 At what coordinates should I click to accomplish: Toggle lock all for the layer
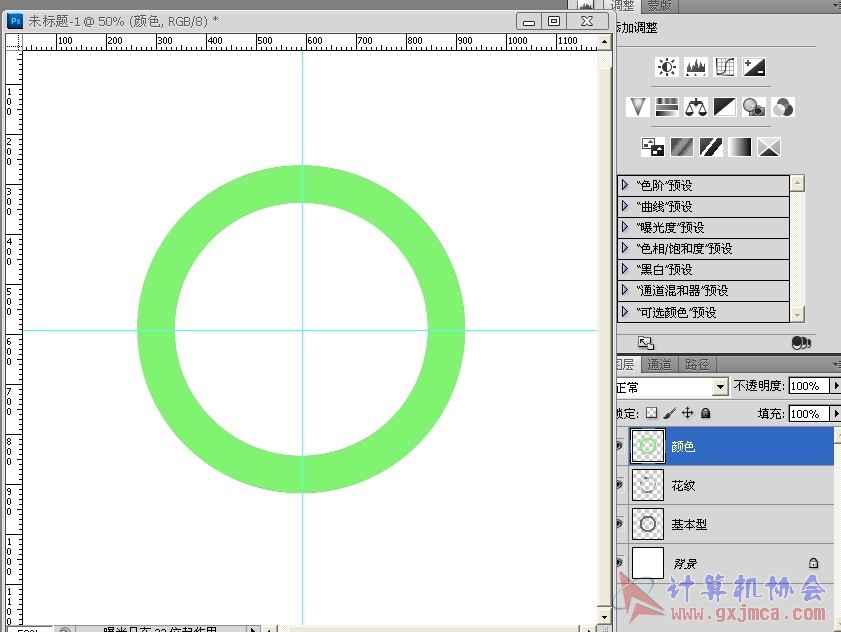[x=706, y=413]
